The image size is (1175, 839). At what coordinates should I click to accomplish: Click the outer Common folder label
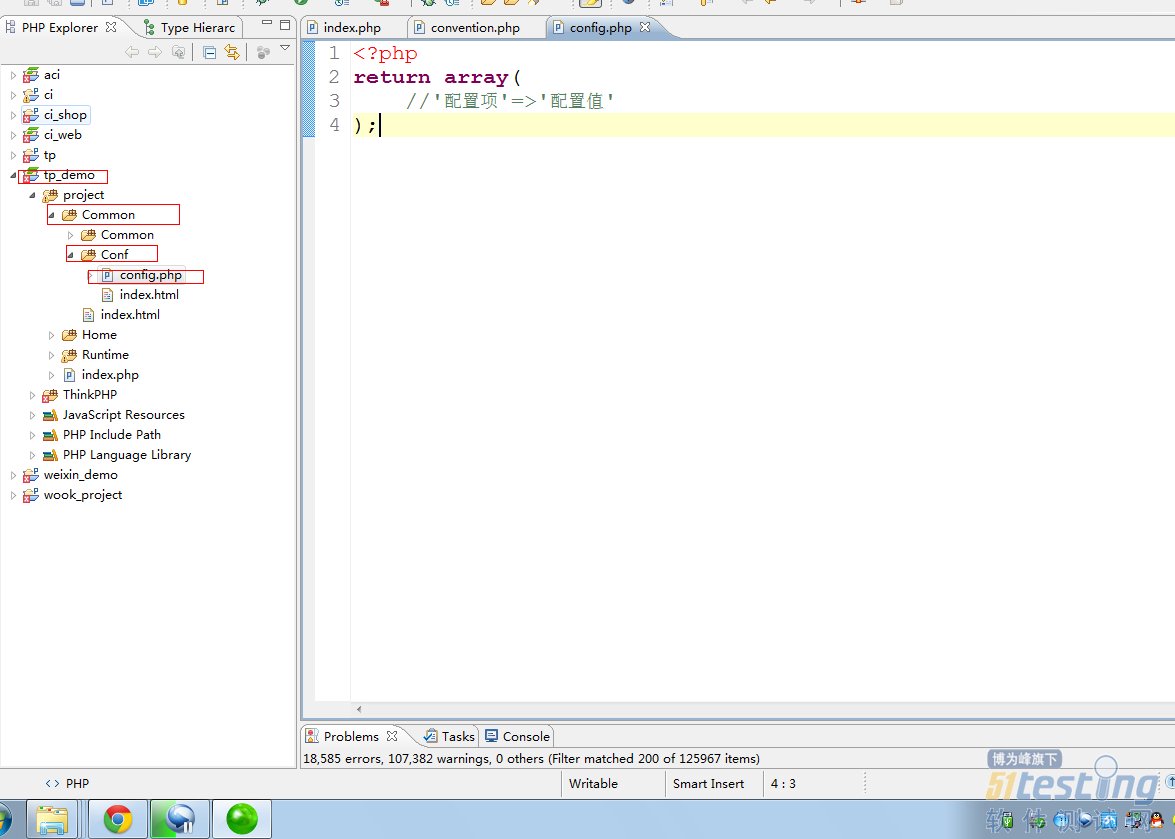pos(108,215)
